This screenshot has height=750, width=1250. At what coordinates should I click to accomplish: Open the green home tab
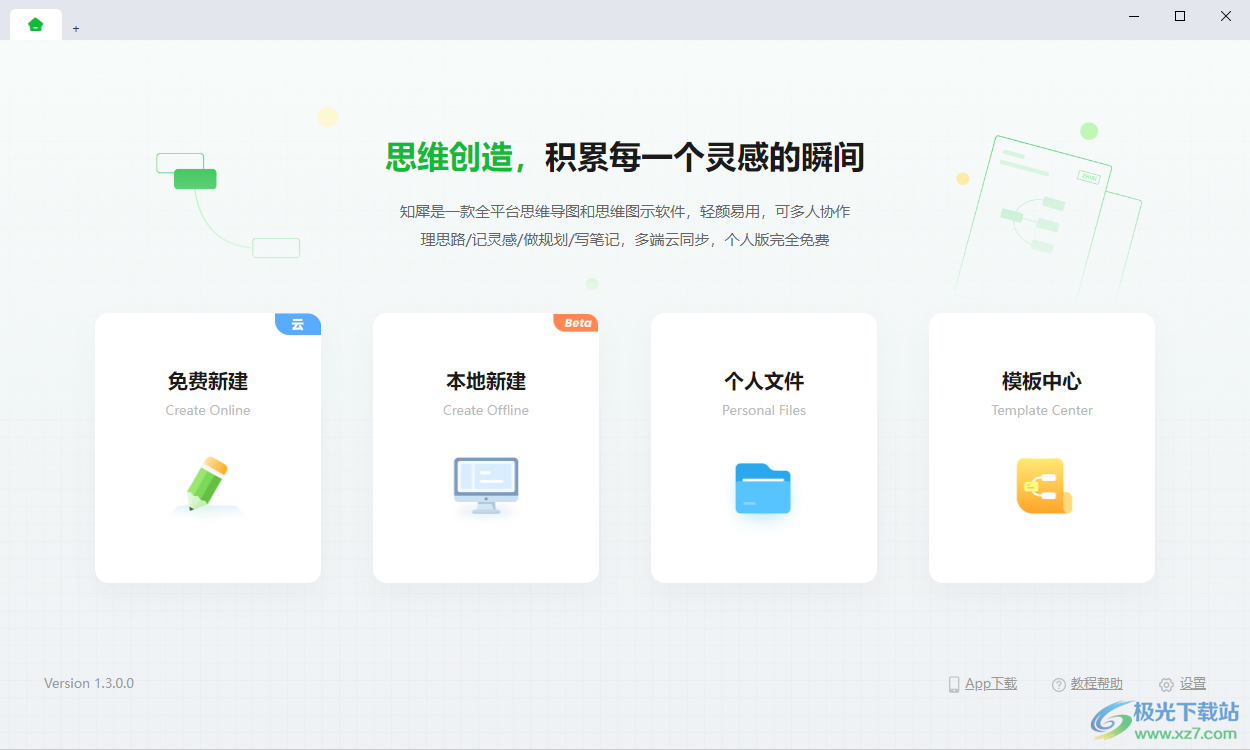[x=36, y=25]
